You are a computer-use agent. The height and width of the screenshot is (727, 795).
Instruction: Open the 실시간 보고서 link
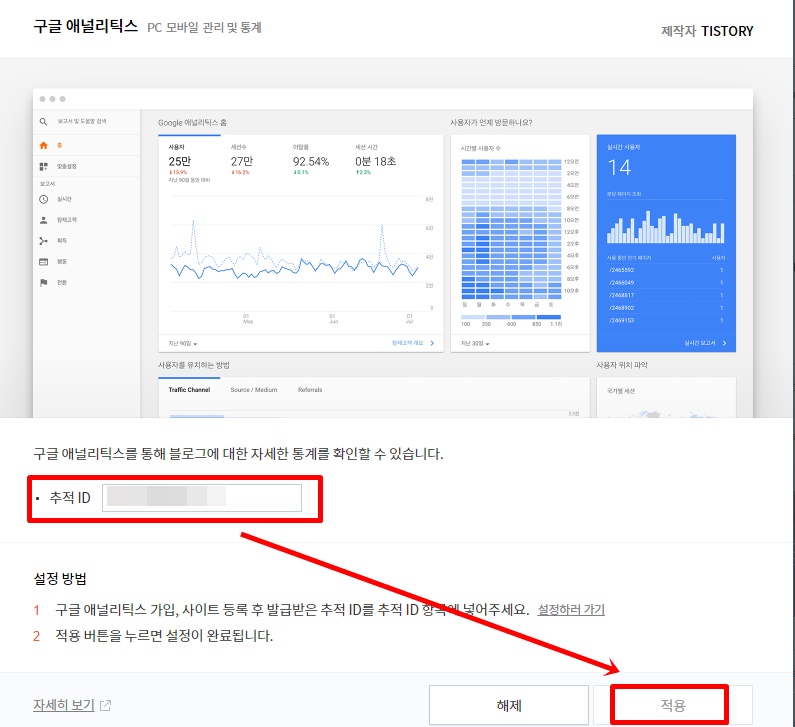pos(705,343)
